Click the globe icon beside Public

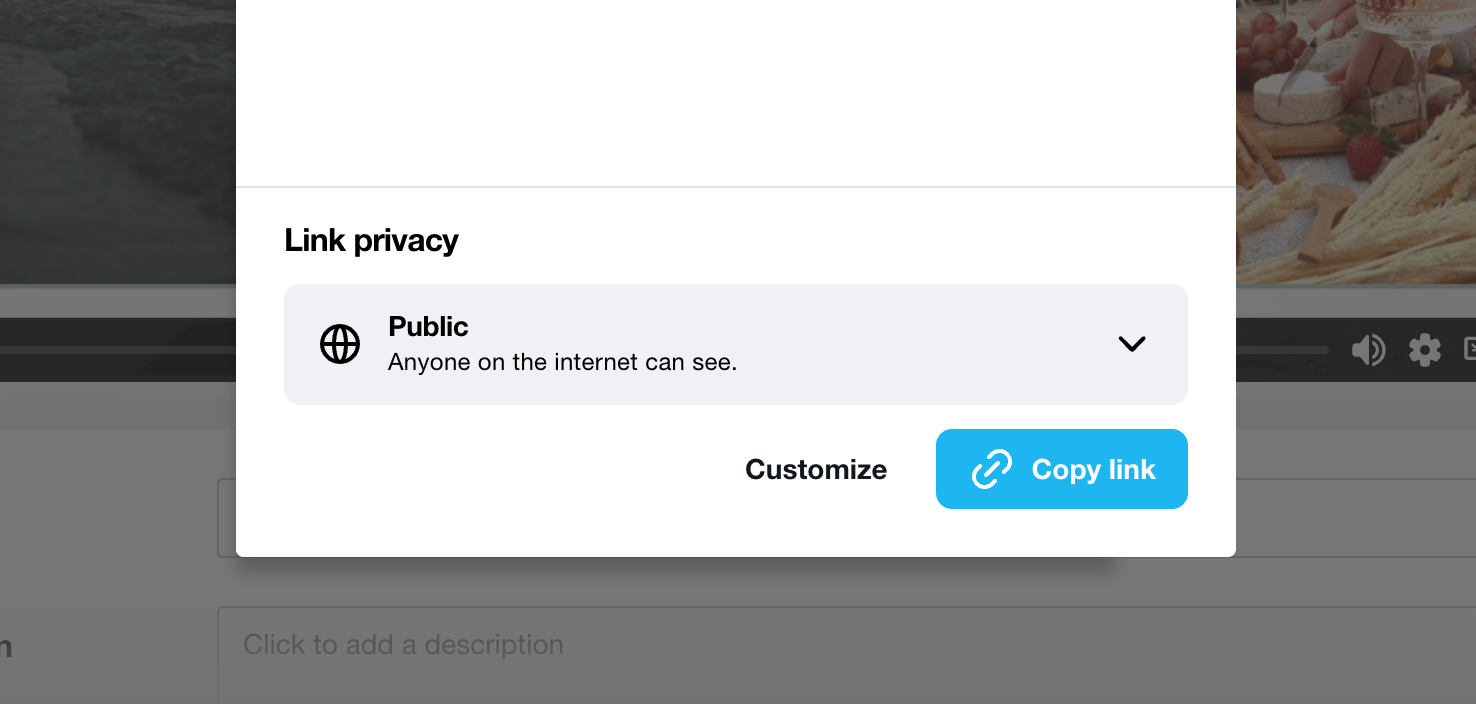(340, 344)
